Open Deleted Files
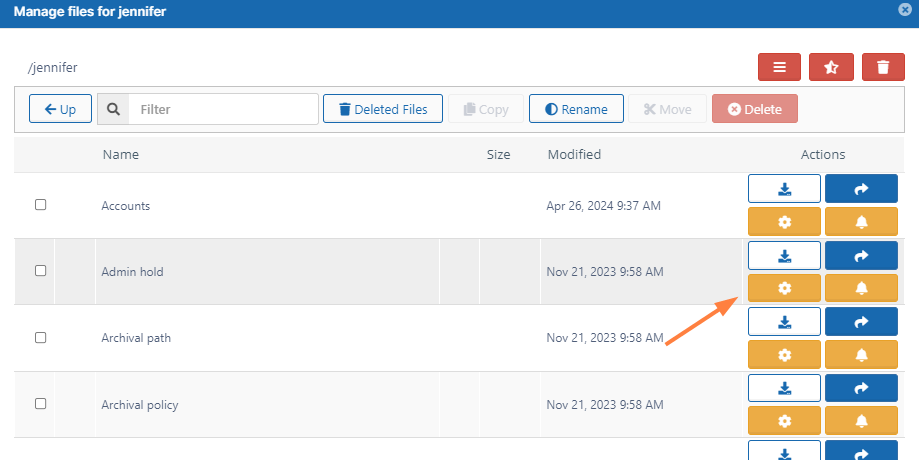Viewport: 919px width, 460px height. tap(382, 109)
